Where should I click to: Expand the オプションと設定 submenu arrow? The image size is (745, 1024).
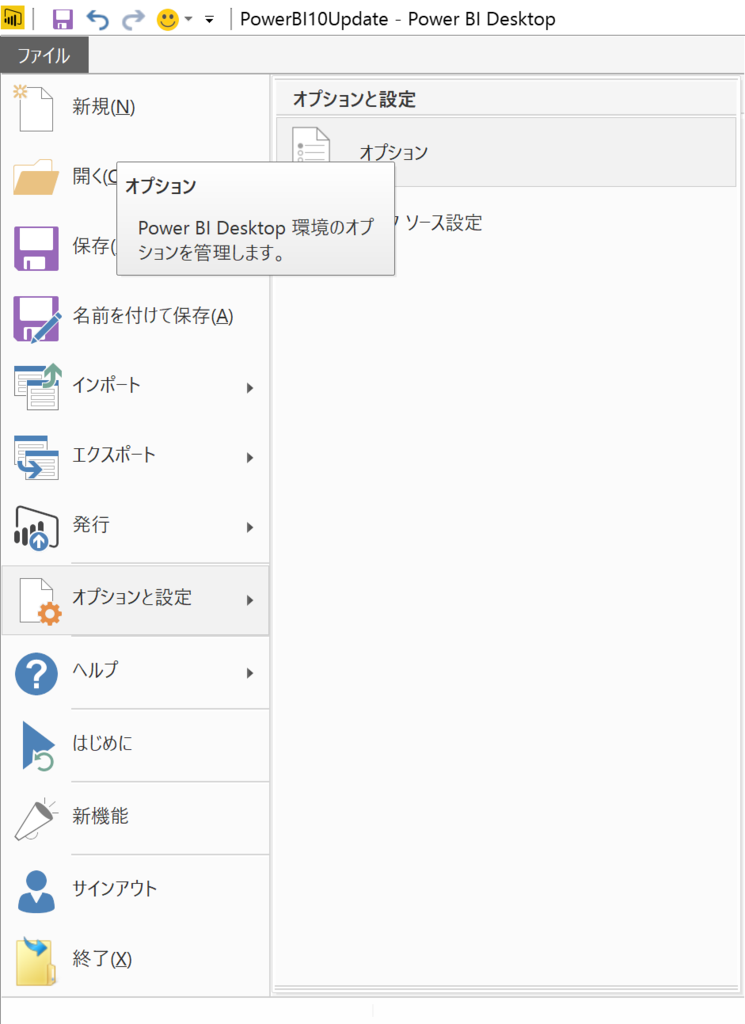point(249,600)
